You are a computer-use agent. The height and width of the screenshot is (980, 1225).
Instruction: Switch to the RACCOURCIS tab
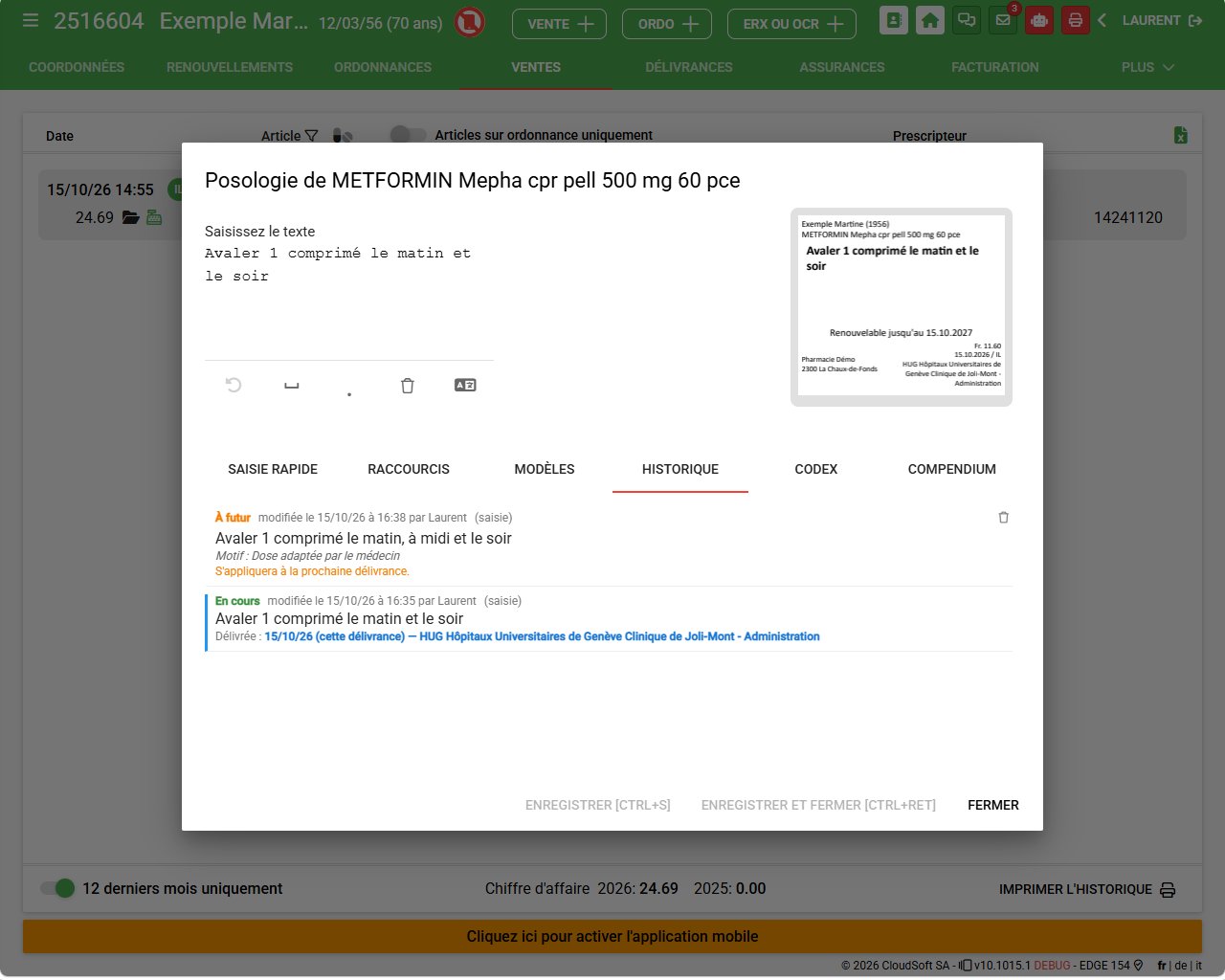coord(409,469)
